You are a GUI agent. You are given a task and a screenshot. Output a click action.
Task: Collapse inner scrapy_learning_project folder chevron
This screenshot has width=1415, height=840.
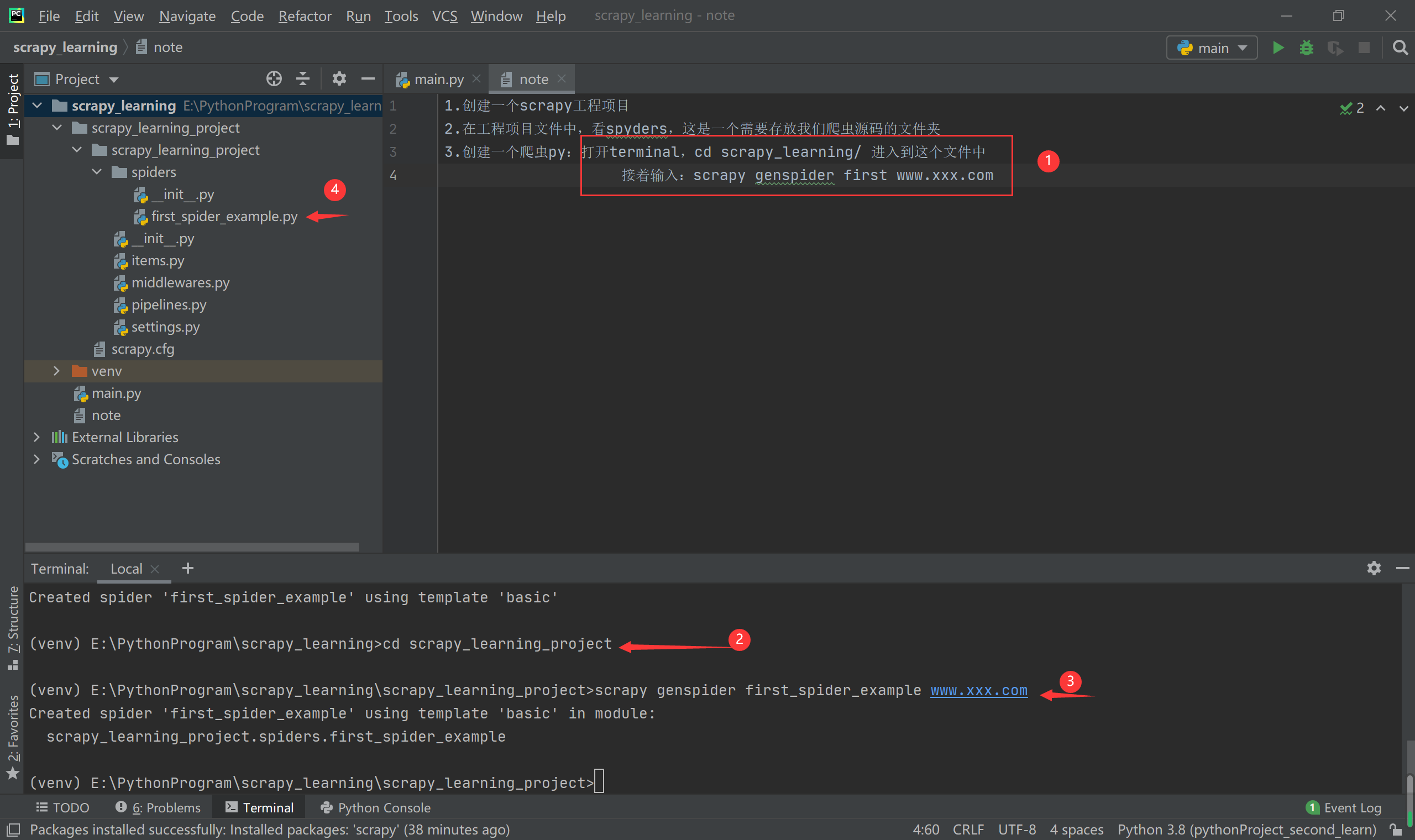point(77,149)
